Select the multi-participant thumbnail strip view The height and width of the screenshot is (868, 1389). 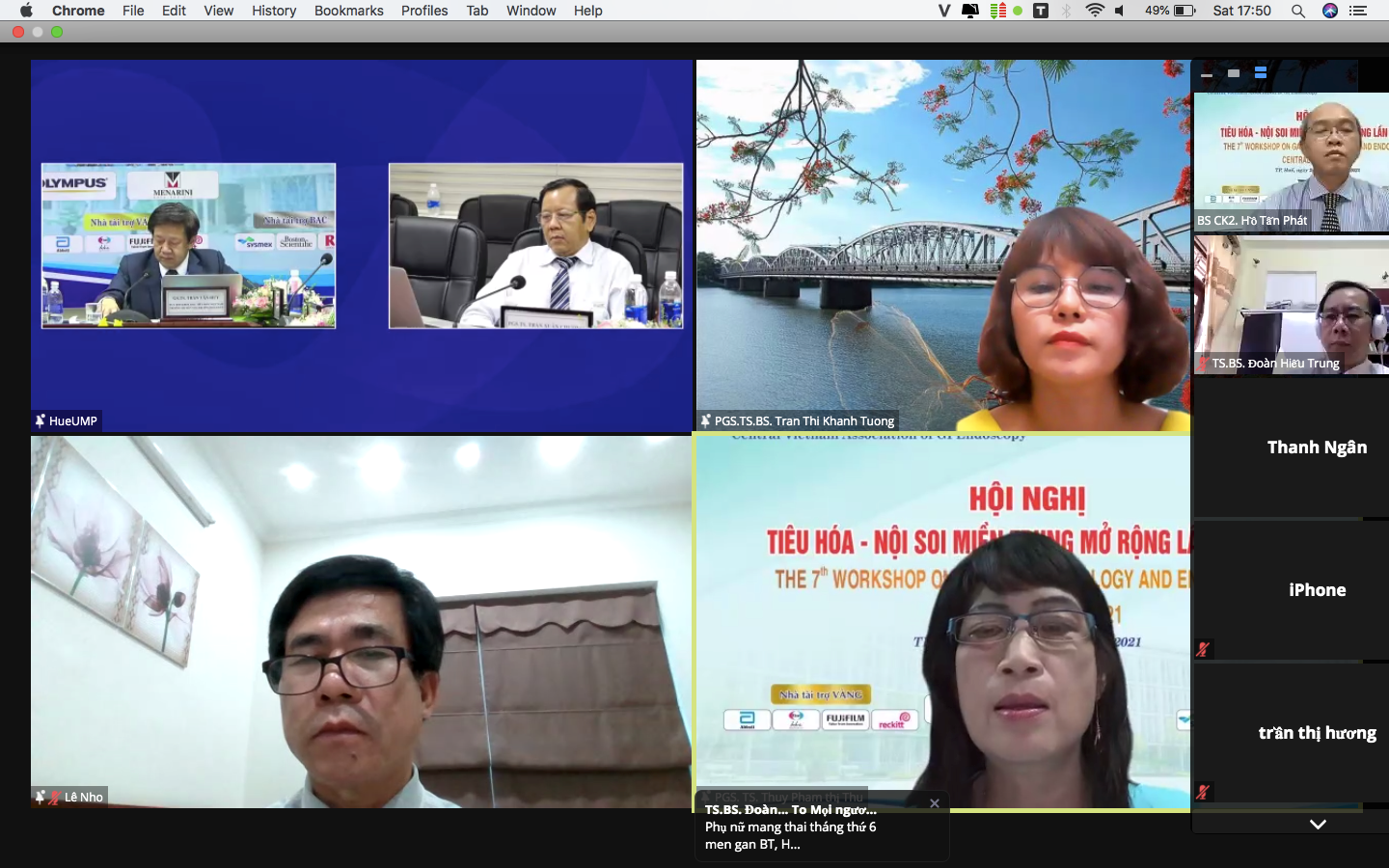[x=1261, y=73]
